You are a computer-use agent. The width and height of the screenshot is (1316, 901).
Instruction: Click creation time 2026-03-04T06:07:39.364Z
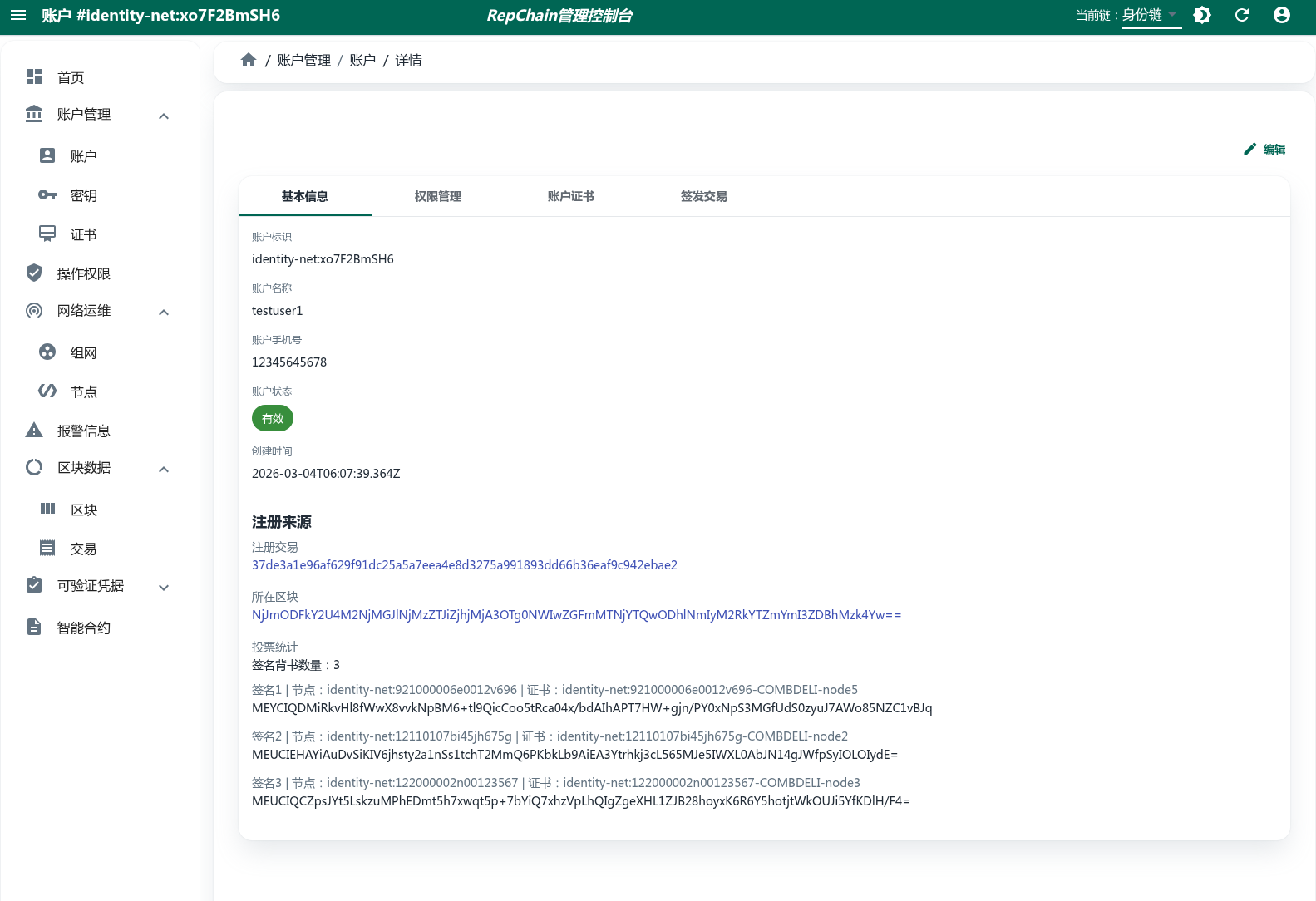(x=326, y=474)
